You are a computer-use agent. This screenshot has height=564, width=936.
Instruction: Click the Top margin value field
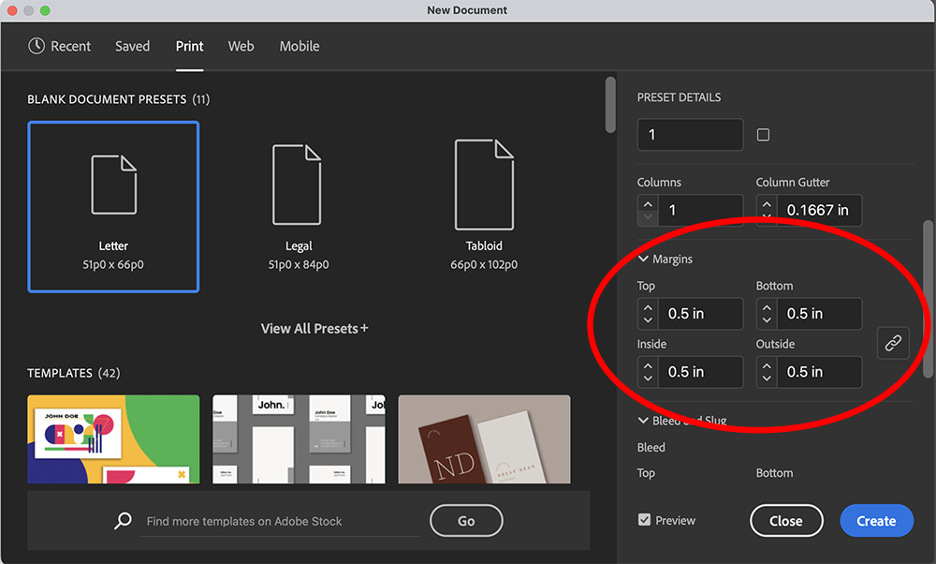pyautogui.click(x=701, y=314)
